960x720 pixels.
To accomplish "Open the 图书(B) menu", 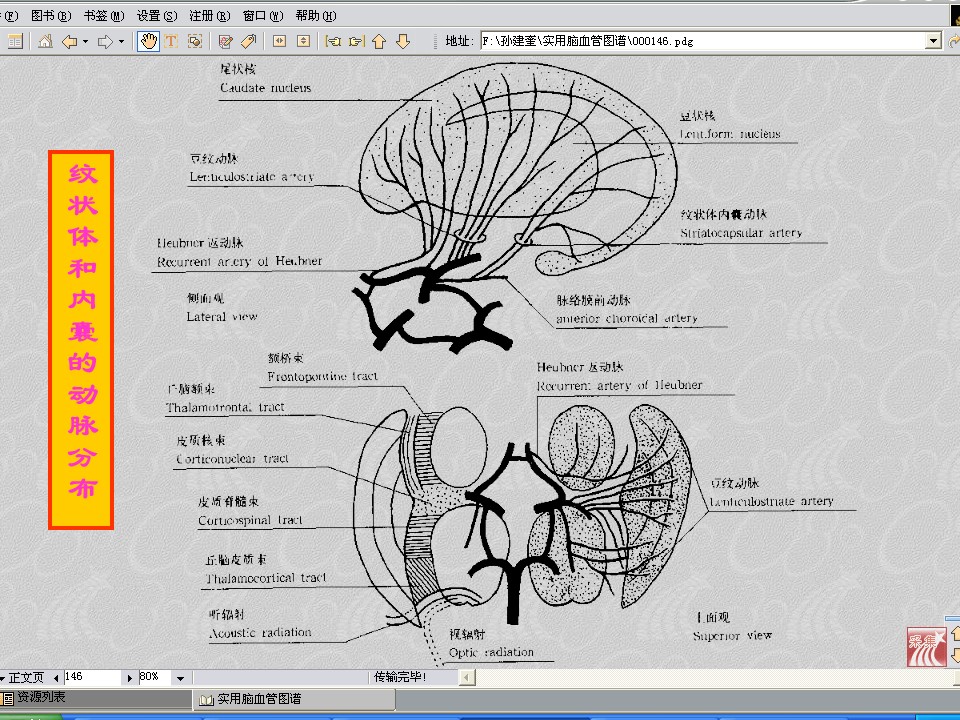I will pyautogui.click(x=51, y=16).
